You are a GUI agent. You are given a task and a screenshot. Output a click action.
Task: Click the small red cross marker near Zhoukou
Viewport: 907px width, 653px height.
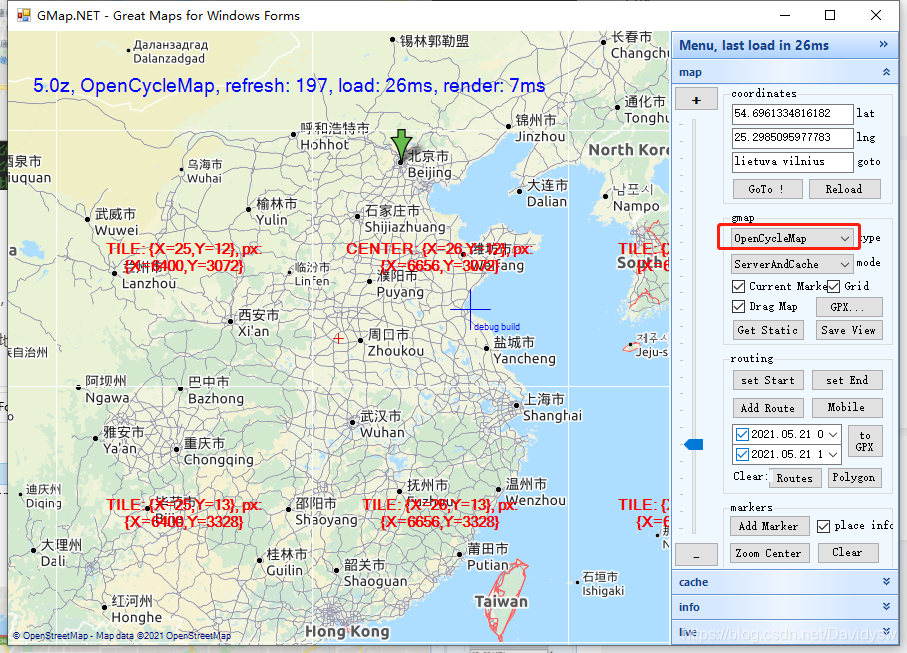click(339, 338)
